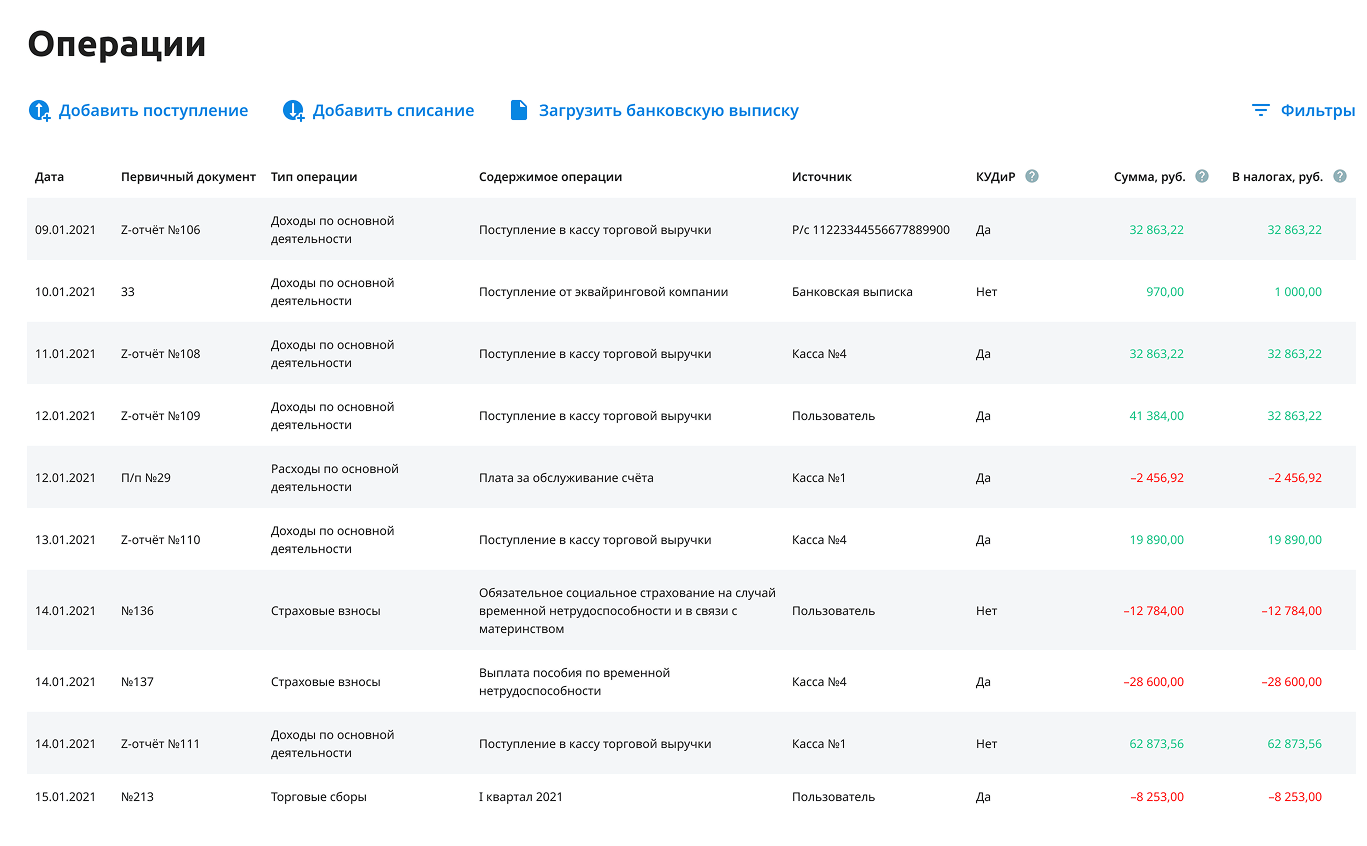Click the help icon beside В налогах, руб.
The image size is (1367, 846).
pos(1341,176)
